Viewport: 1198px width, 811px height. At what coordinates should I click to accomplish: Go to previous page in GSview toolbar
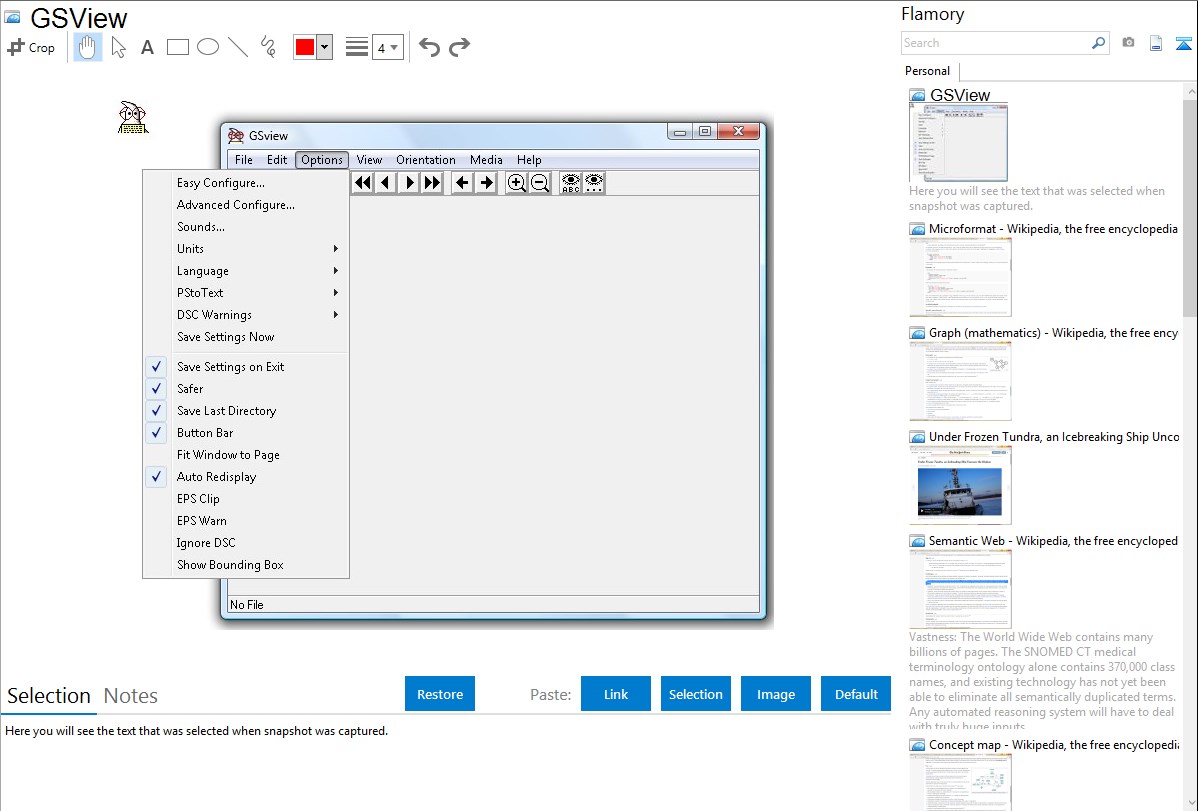(x=386, y=183)
